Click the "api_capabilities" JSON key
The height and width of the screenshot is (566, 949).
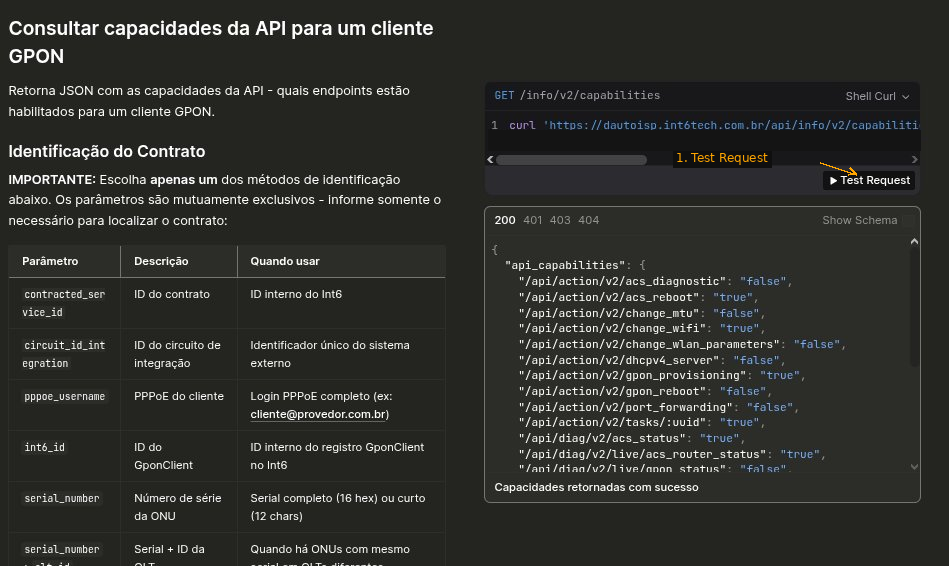point(566,265)
